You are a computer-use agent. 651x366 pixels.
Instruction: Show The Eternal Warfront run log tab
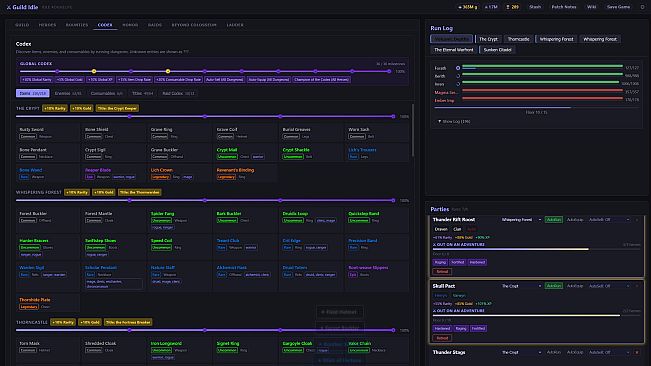454,50
